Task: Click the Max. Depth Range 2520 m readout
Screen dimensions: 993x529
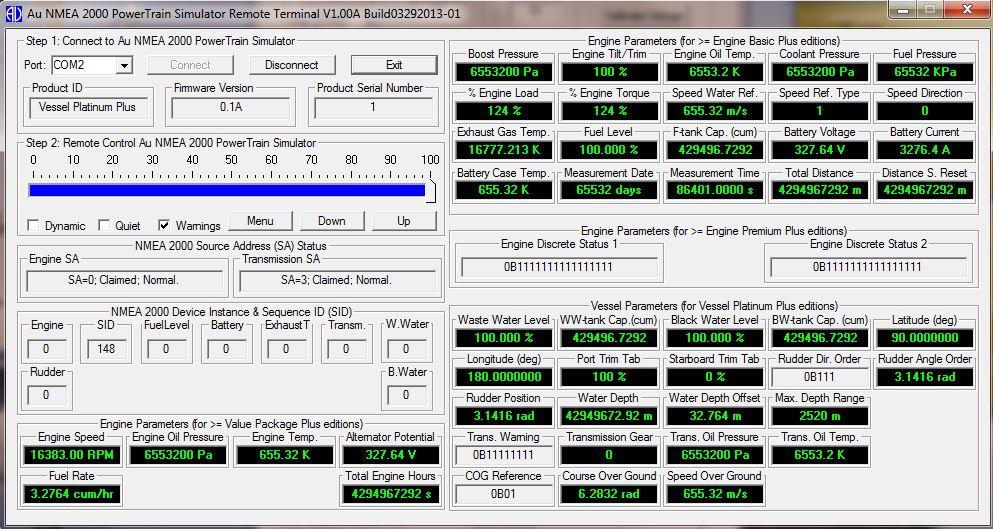Action: (819, 416)
